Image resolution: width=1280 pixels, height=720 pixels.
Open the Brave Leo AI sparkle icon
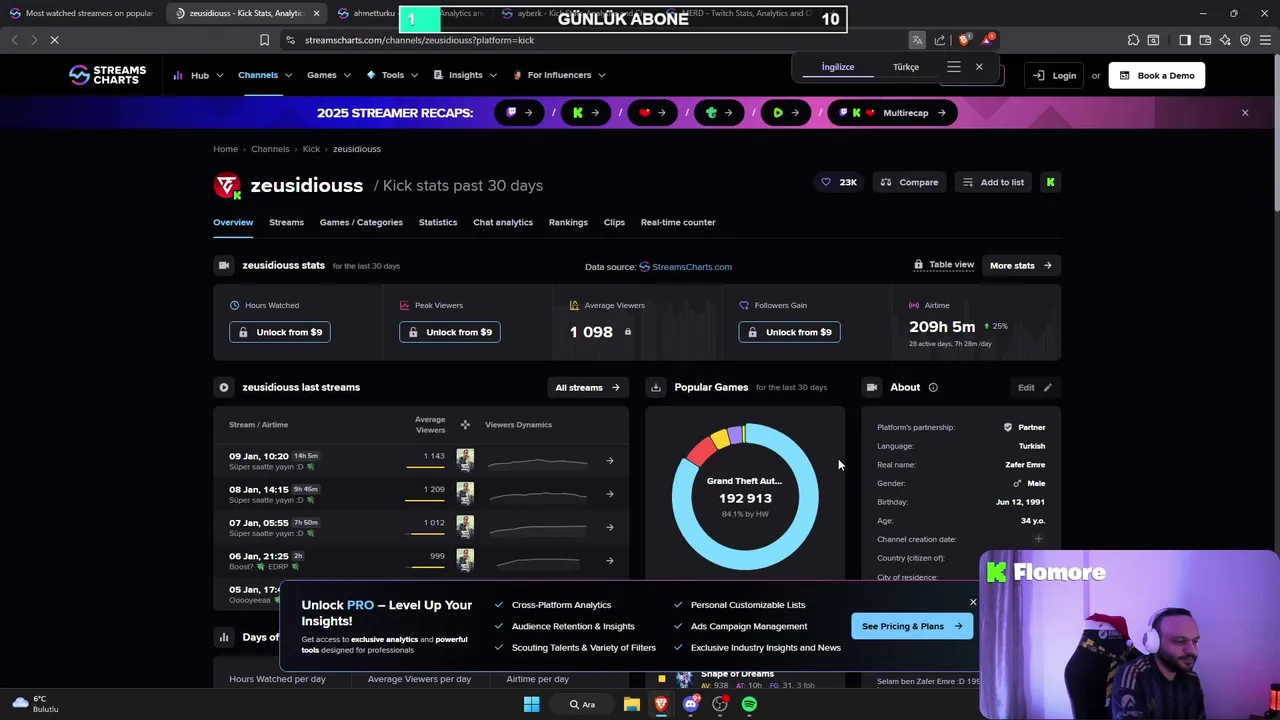click(x=1225, y=40)
